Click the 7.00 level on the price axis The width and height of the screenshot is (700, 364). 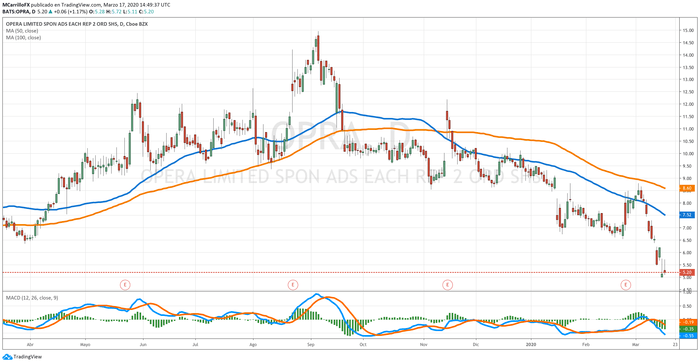pos(688,228)
